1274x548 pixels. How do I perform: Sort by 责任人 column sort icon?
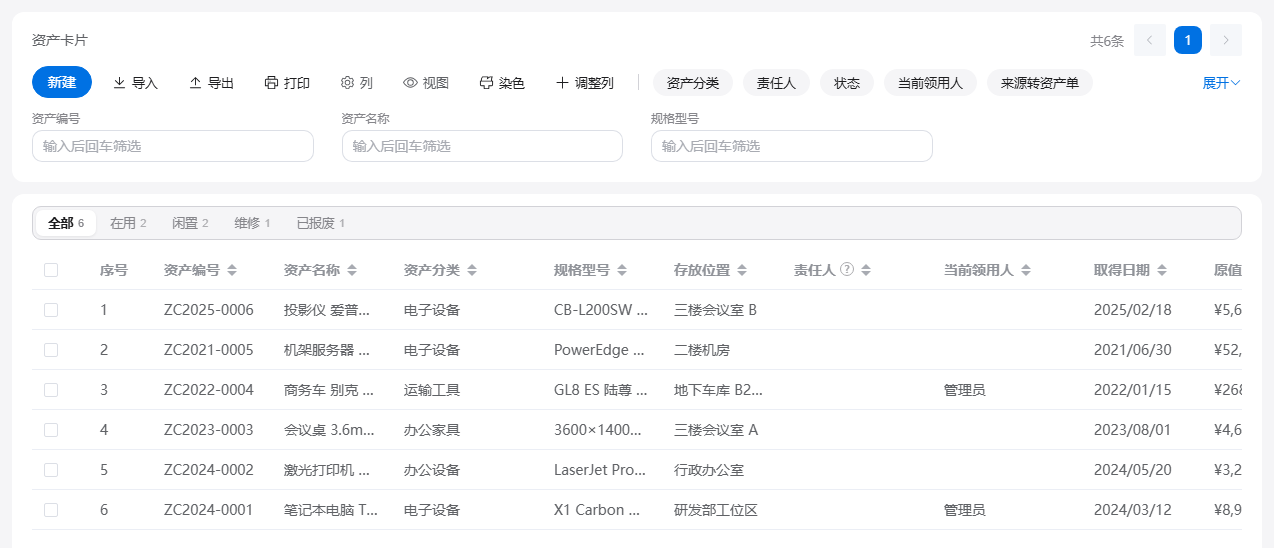coord(866,270)
